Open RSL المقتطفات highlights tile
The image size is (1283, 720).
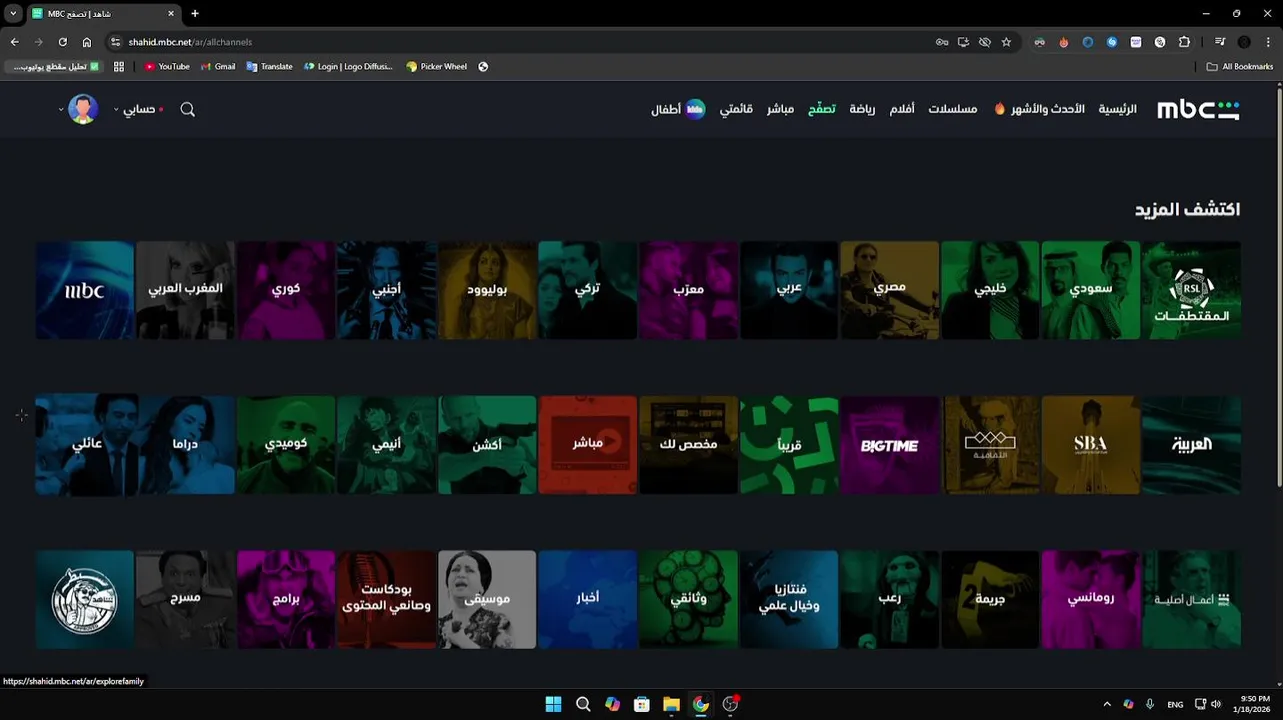(x=1191, y=290)
